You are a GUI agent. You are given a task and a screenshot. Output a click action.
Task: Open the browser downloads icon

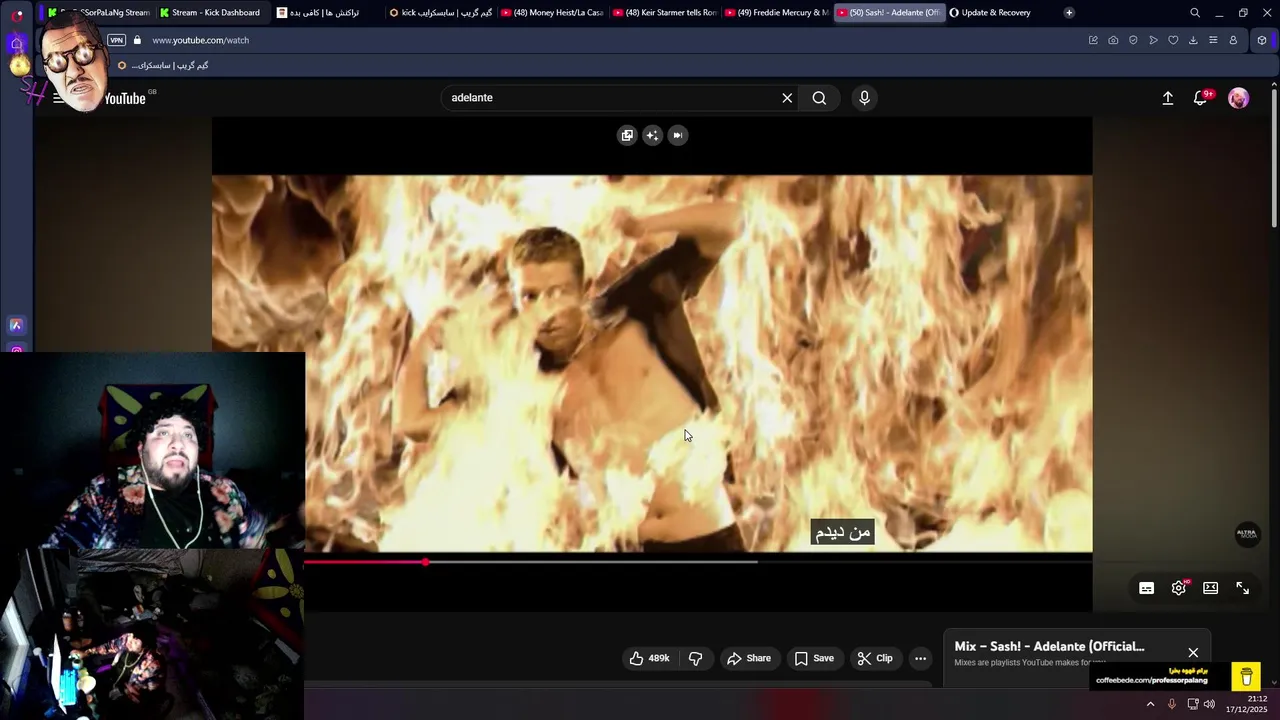[1193, 40]
